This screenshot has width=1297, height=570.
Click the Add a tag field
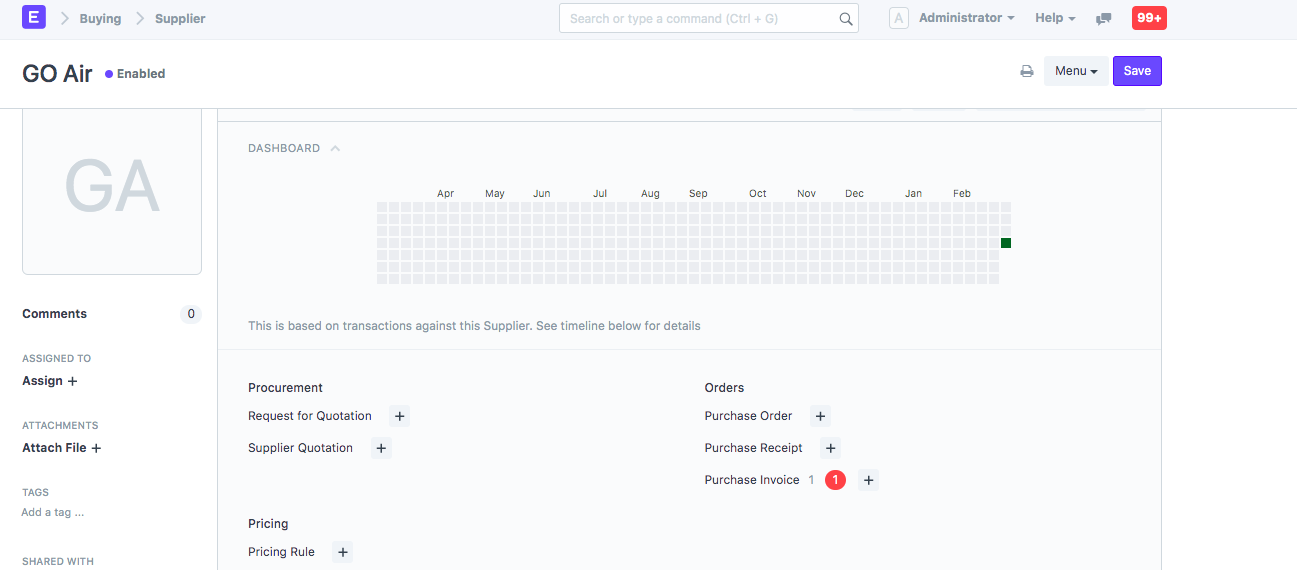pos(53,512)
